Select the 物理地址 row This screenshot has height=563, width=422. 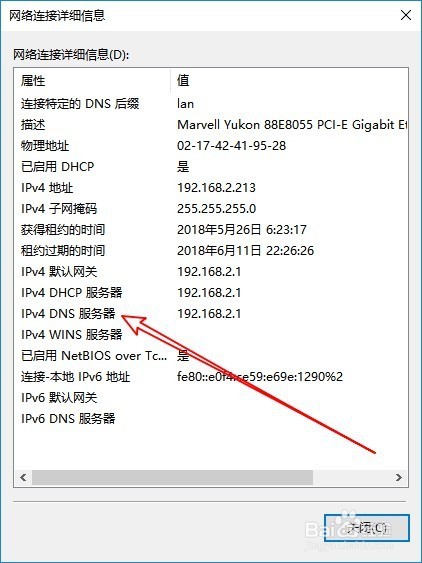point(211,145)
